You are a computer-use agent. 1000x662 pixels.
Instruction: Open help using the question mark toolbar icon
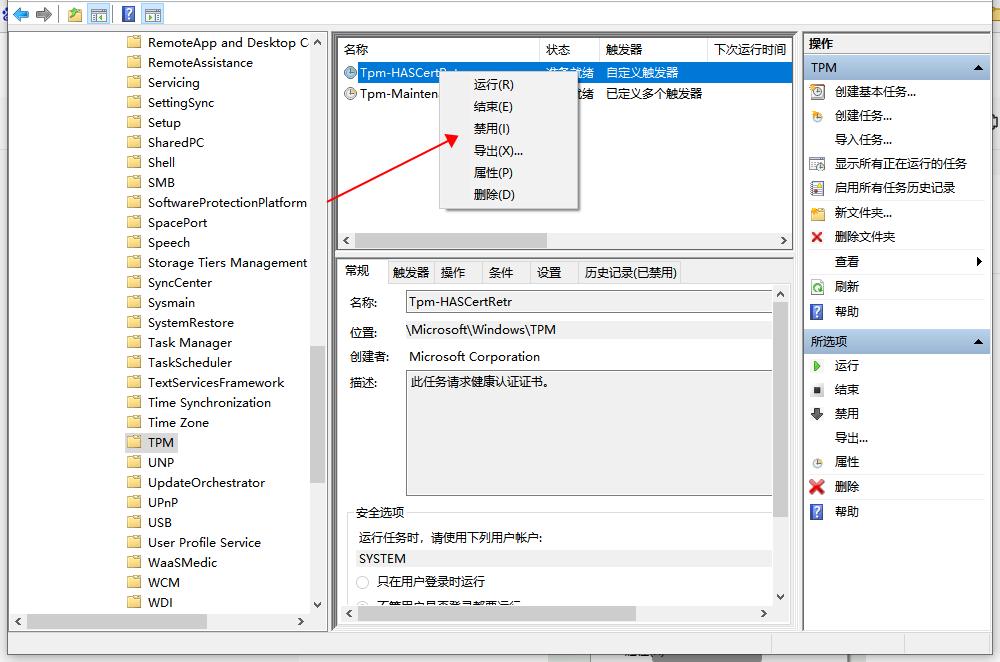point(127,14)
